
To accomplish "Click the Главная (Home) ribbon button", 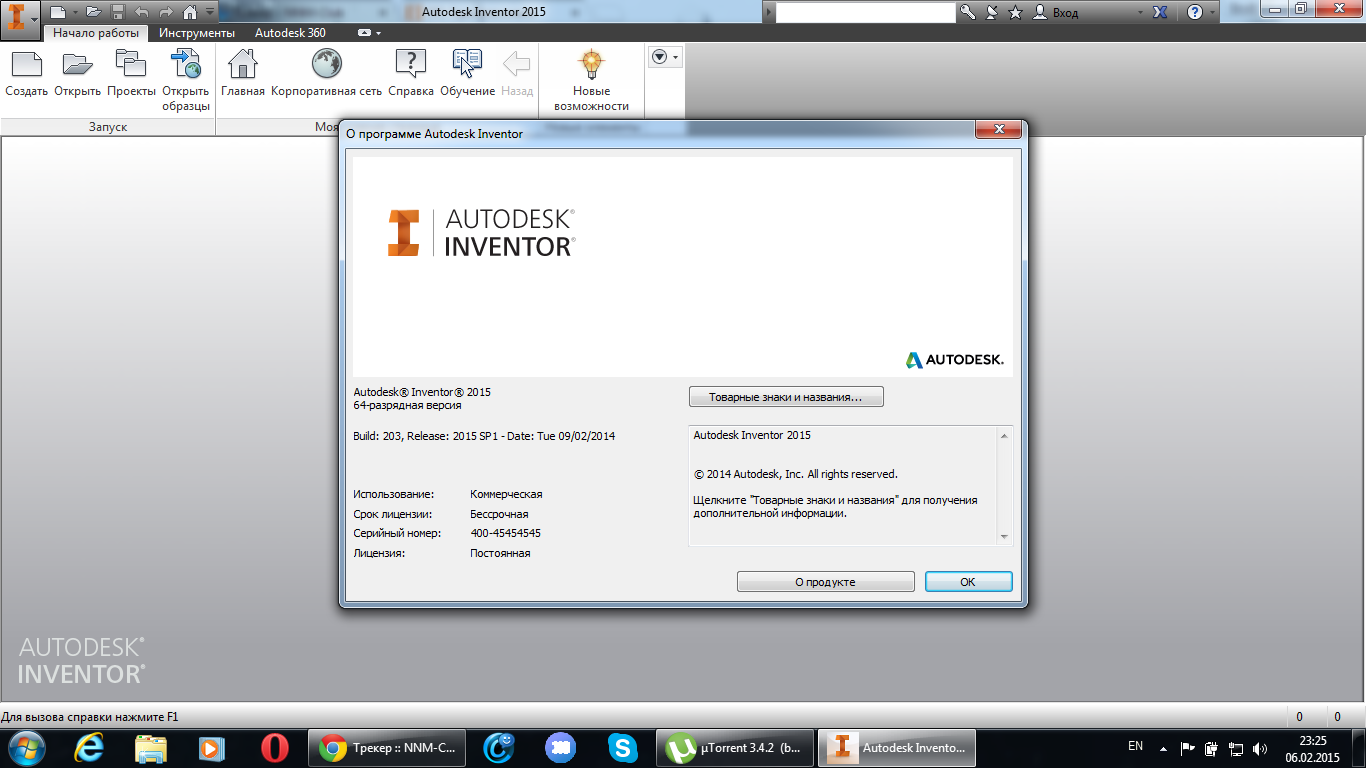I will click(x=243, y=73).
